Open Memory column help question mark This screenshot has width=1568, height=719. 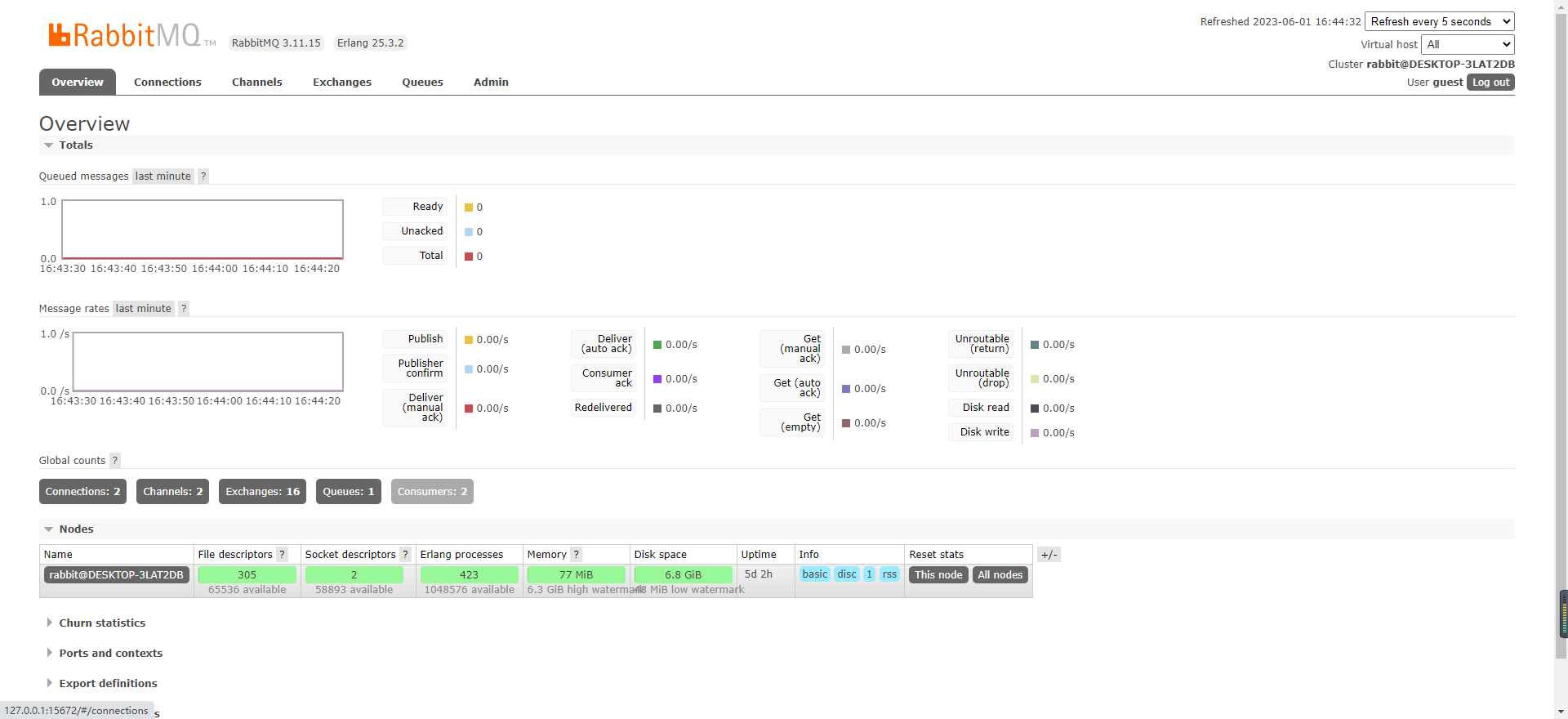click(x=577, y=555)
